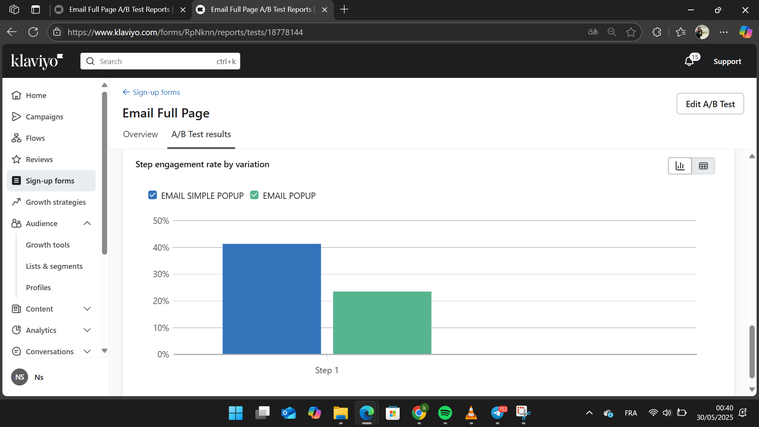This screenshot has width=759, height=427.
Task: Collapse the Audience section
Action: [x=87, y=224]
